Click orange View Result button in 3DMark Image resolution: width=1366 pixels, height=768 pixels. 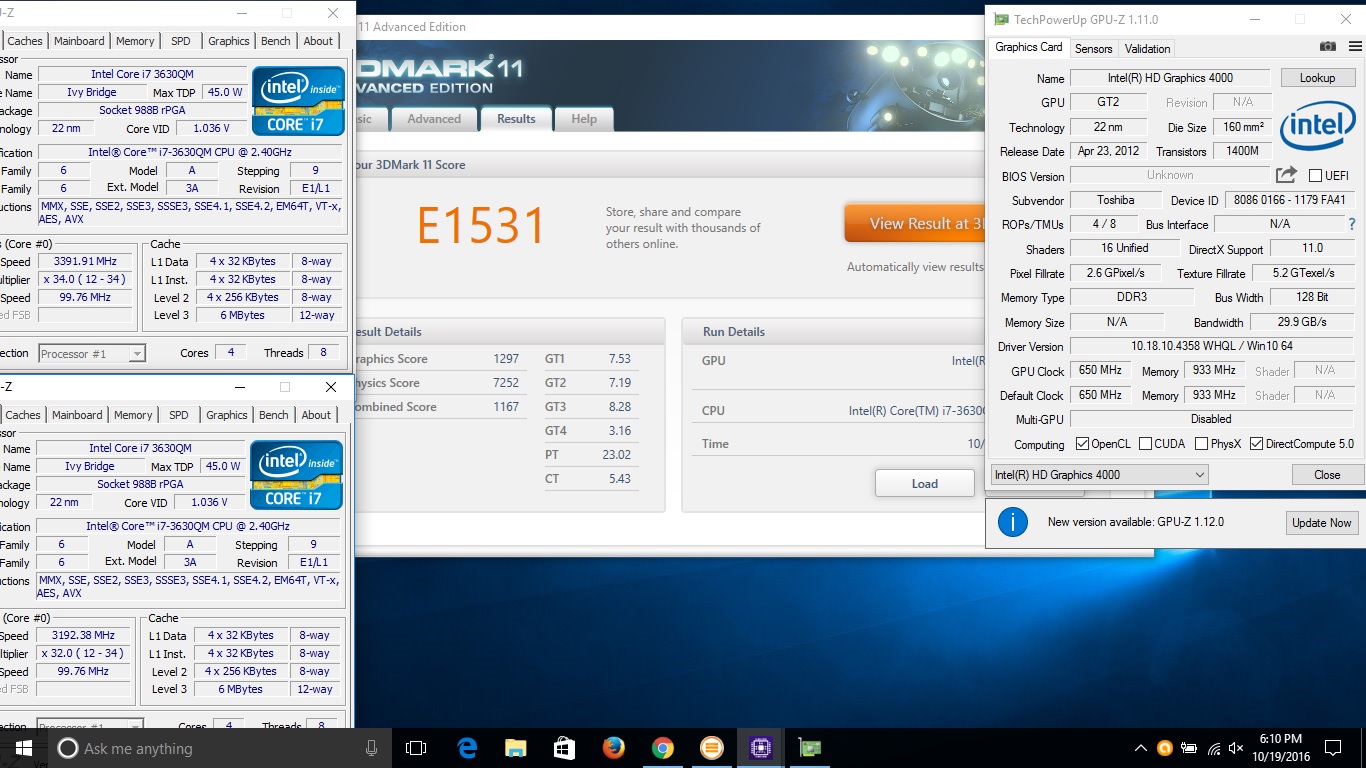tap(914, 224)
